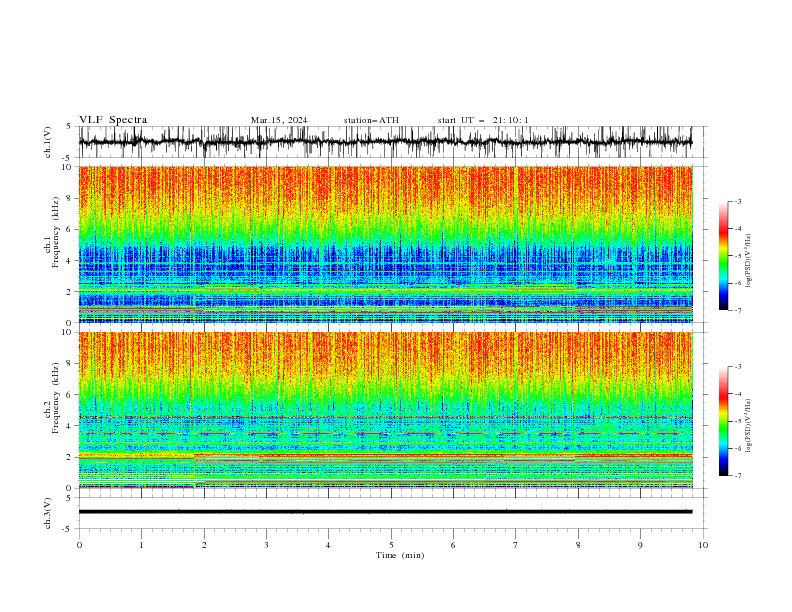Click the "6" tick on ch.1 frequency axis

tap(70, 229)
